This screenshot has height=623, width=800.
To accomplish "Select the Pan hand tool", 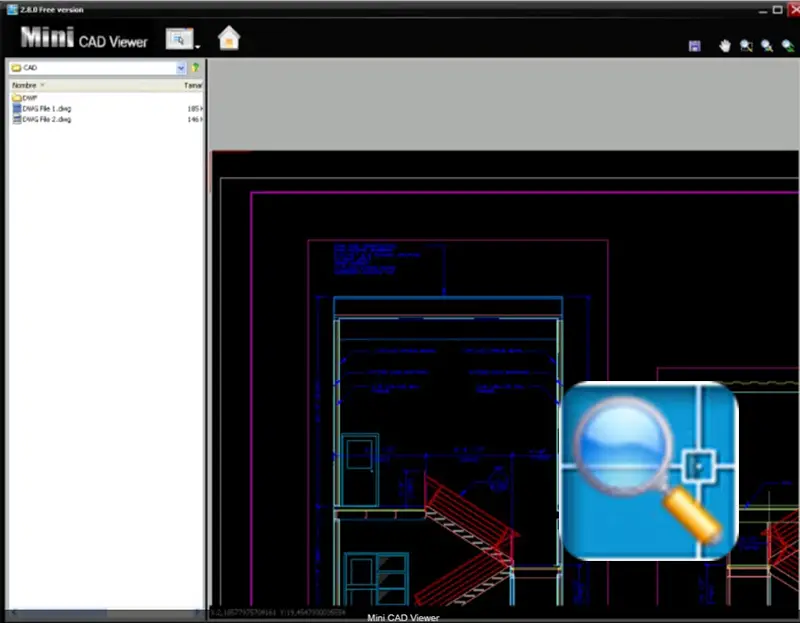I will [x=724, y=46].
